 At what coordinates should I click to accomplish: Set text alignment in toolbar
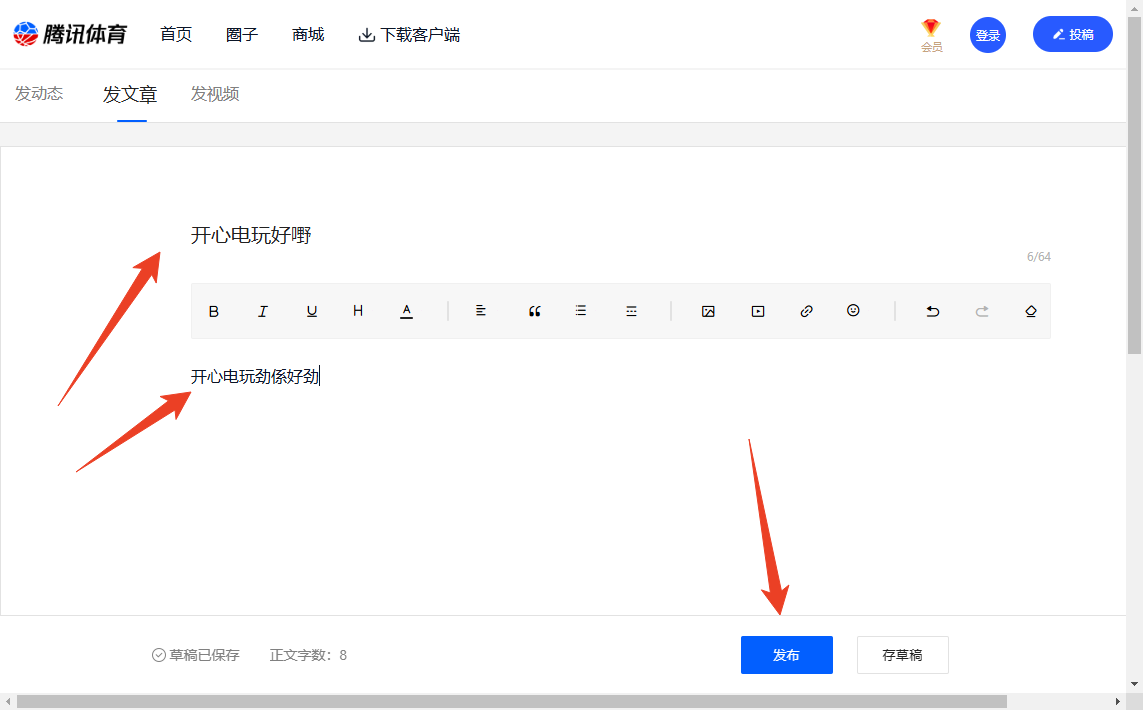pyautogui.click(x=480, y=311)
